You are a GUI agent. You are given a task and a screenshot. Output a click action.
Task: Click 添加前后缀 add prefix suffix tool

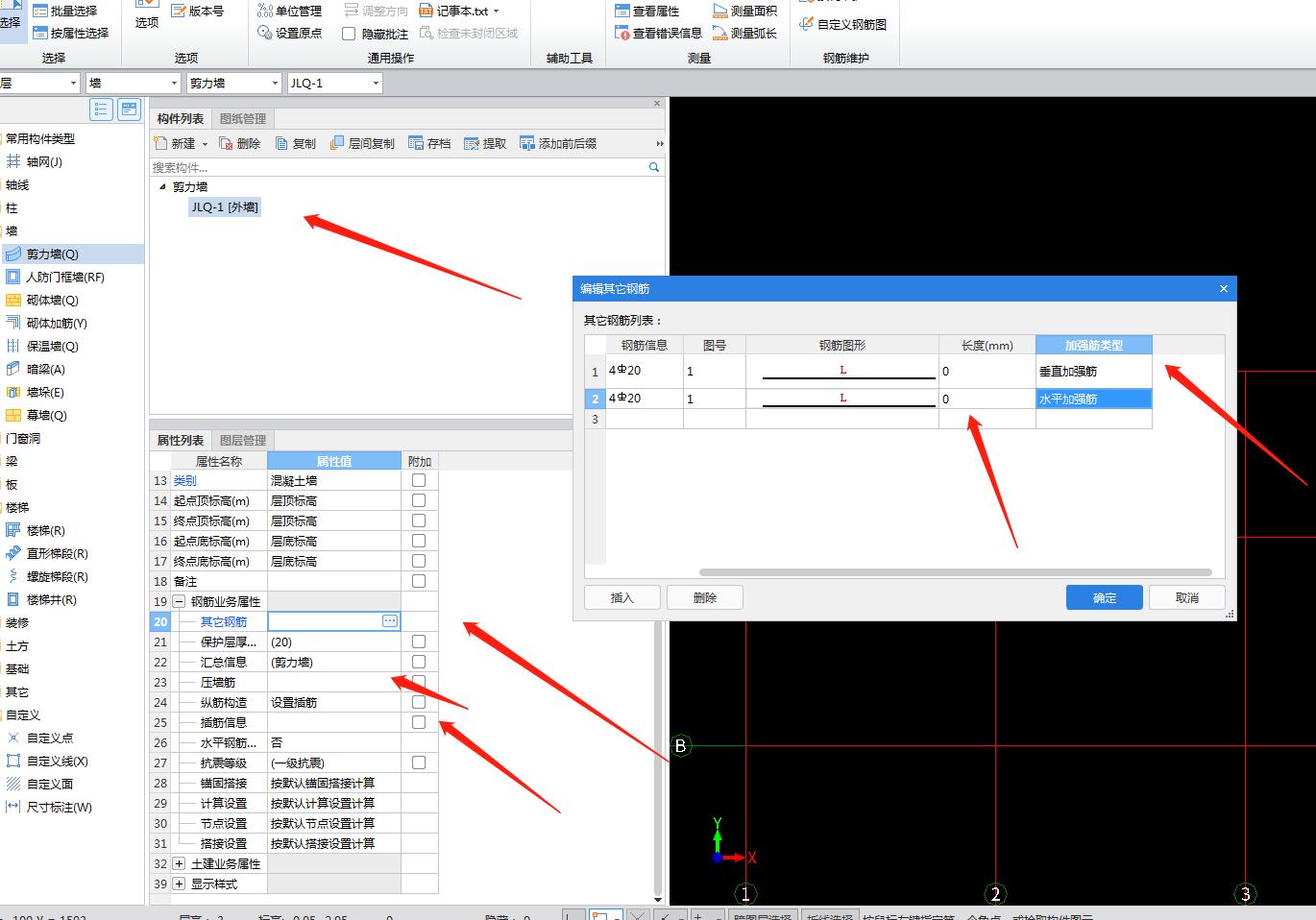[x=558, y=143]
